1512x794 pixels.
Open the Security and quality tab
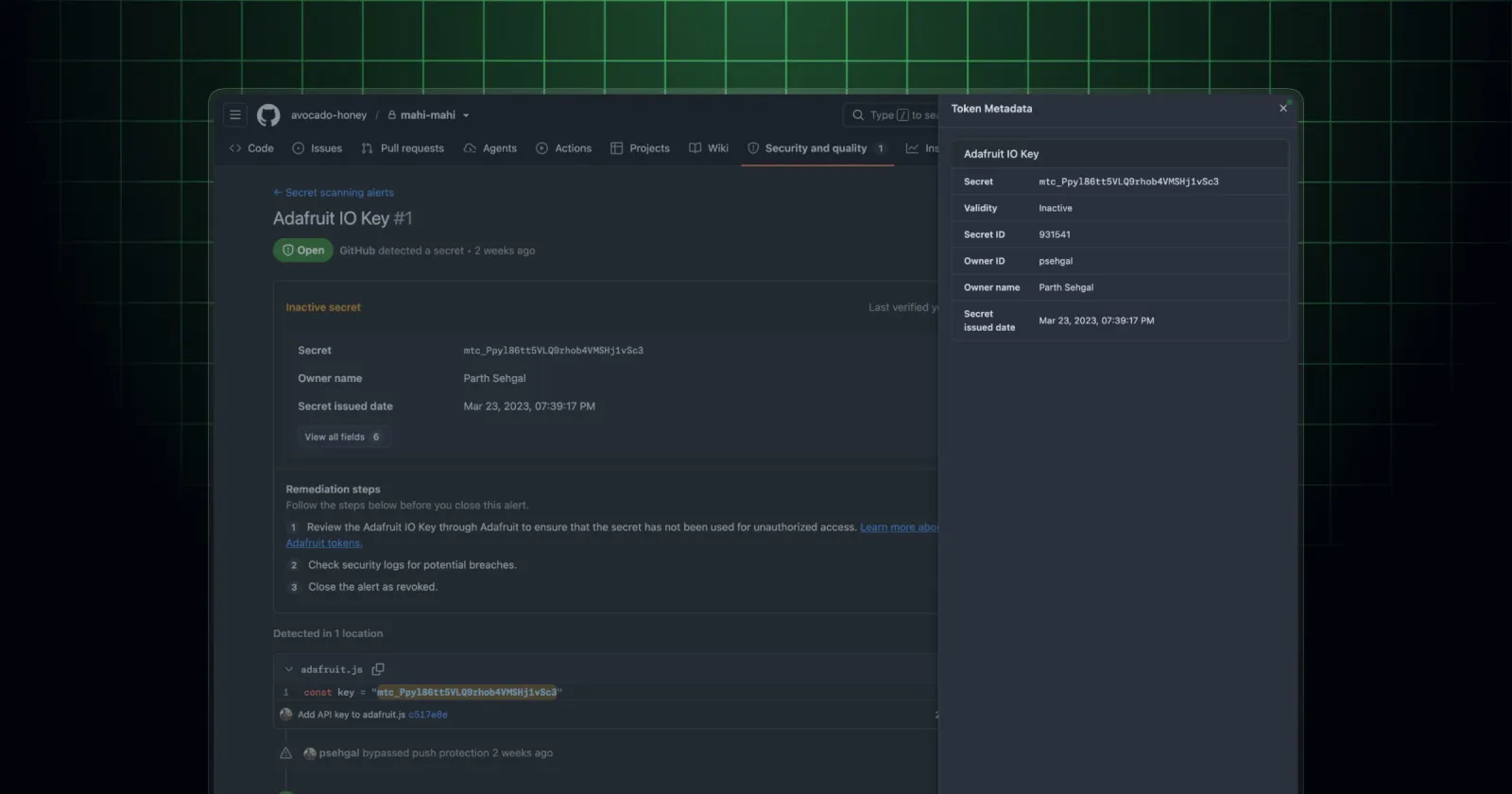pyautogui.click(x=816, y=148)
